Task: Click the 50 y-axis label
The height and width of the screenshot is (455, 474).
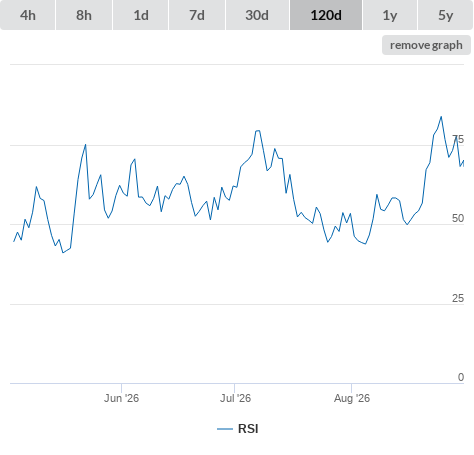Action: pos(458,218)
